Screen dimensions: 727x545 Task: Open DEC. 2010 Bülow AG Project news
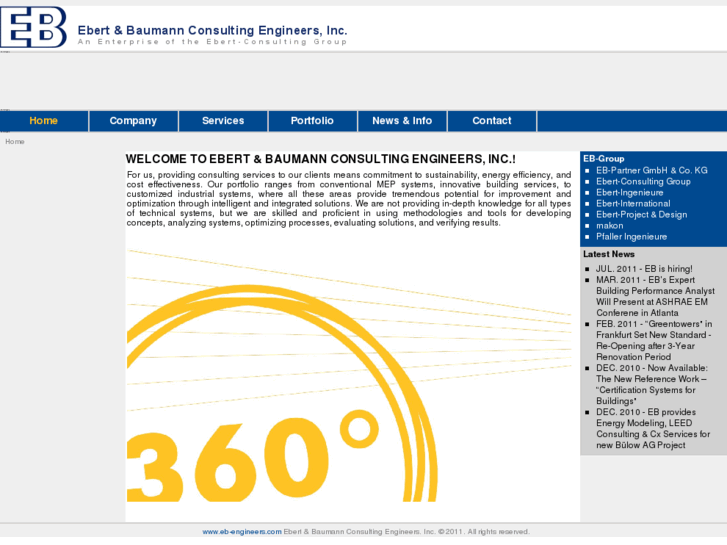coord(653,429)
